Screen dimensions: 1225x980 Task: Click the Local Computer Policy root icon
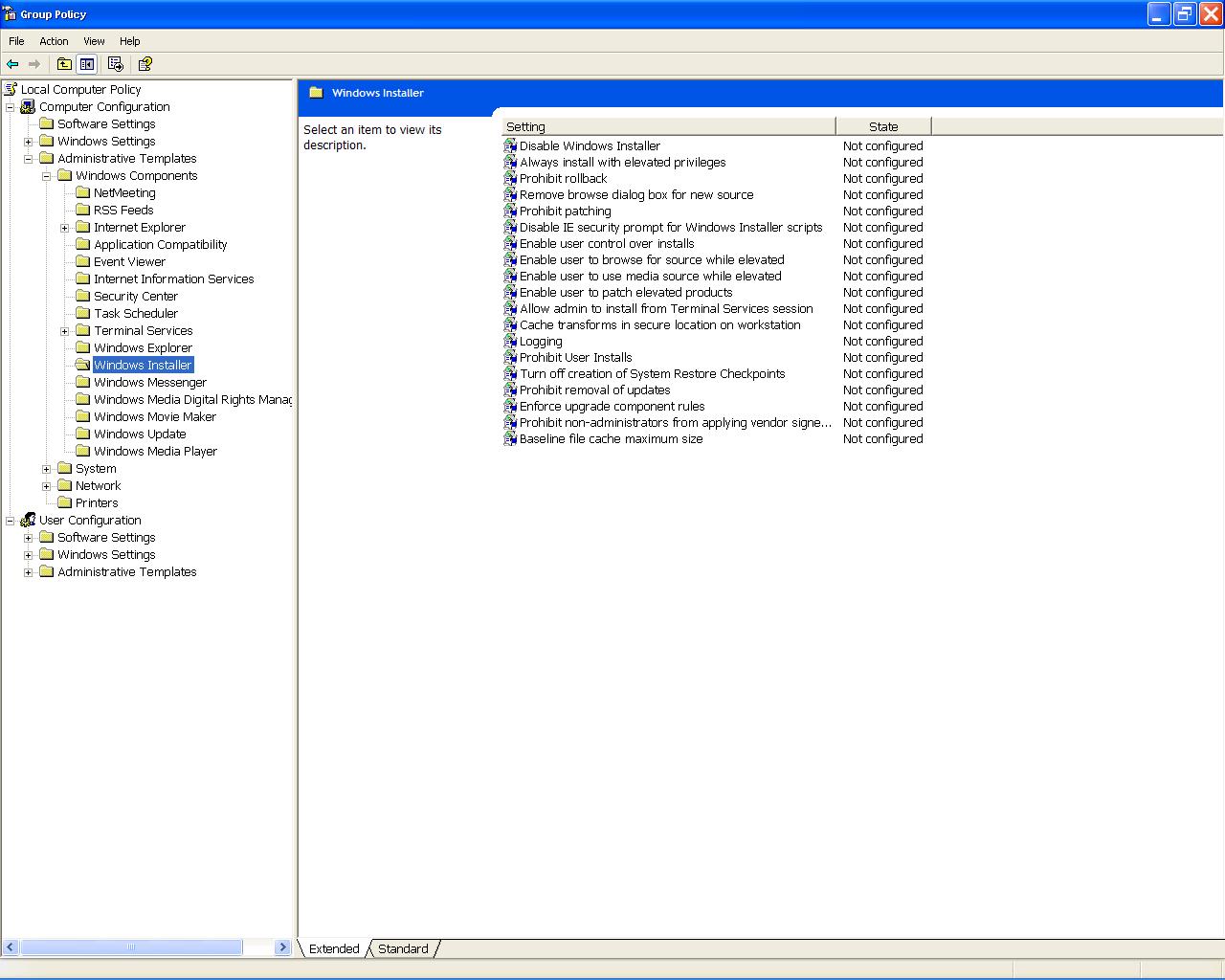click(11, 89)
